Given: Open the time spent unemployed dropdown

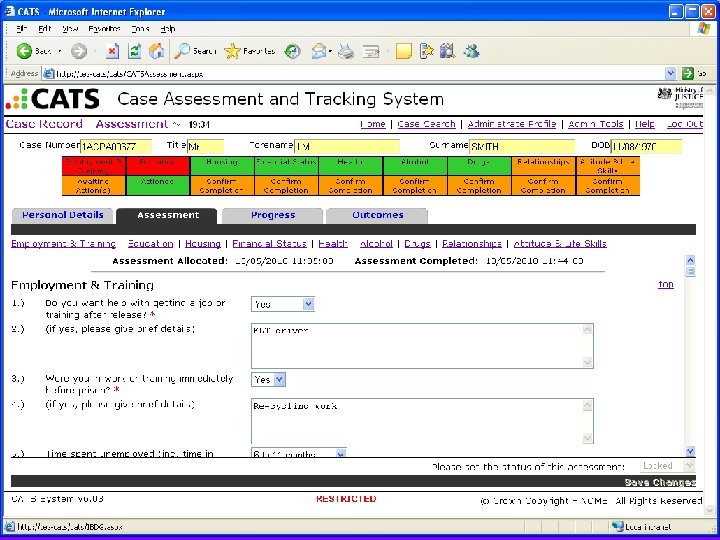Looking at the screenshot, I should click(x=298, y=453).
